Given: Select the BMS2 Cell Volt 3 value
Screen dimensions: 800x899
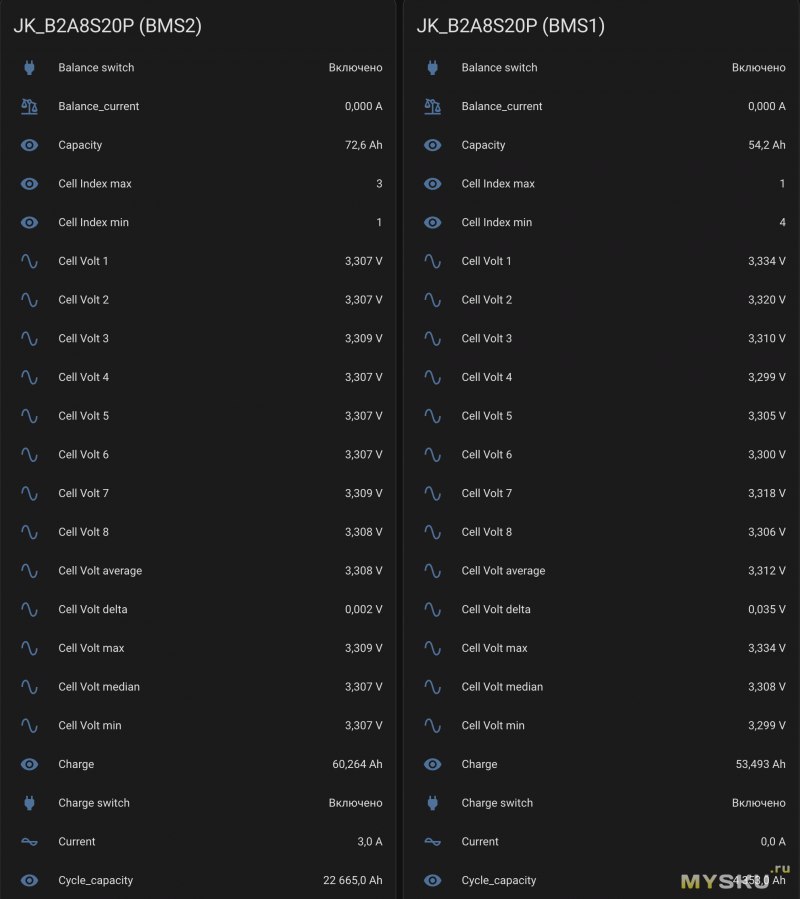Looking at the screenshot, I should 363,339.
